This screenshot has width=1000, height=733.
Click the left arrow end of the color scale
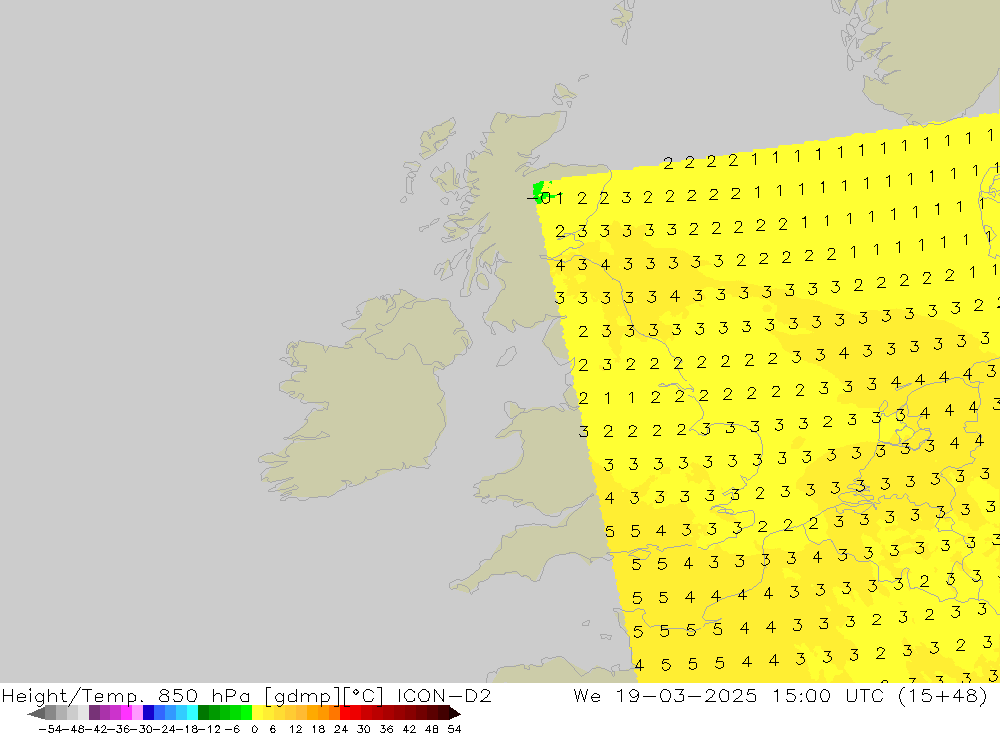pyautogui.click(x=36, y=713)
